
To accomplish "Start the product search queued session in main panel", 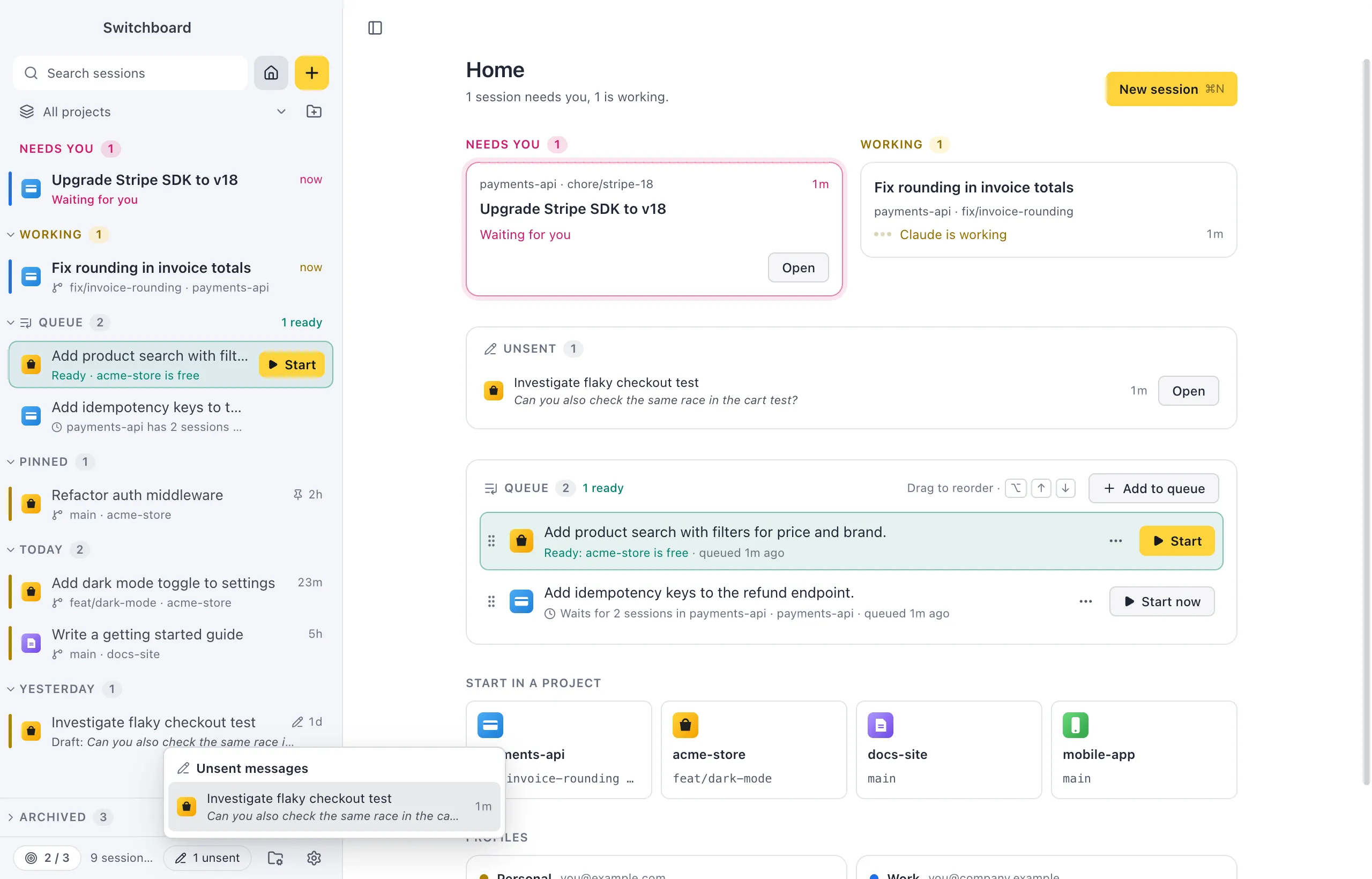I will pos(1177,541).
